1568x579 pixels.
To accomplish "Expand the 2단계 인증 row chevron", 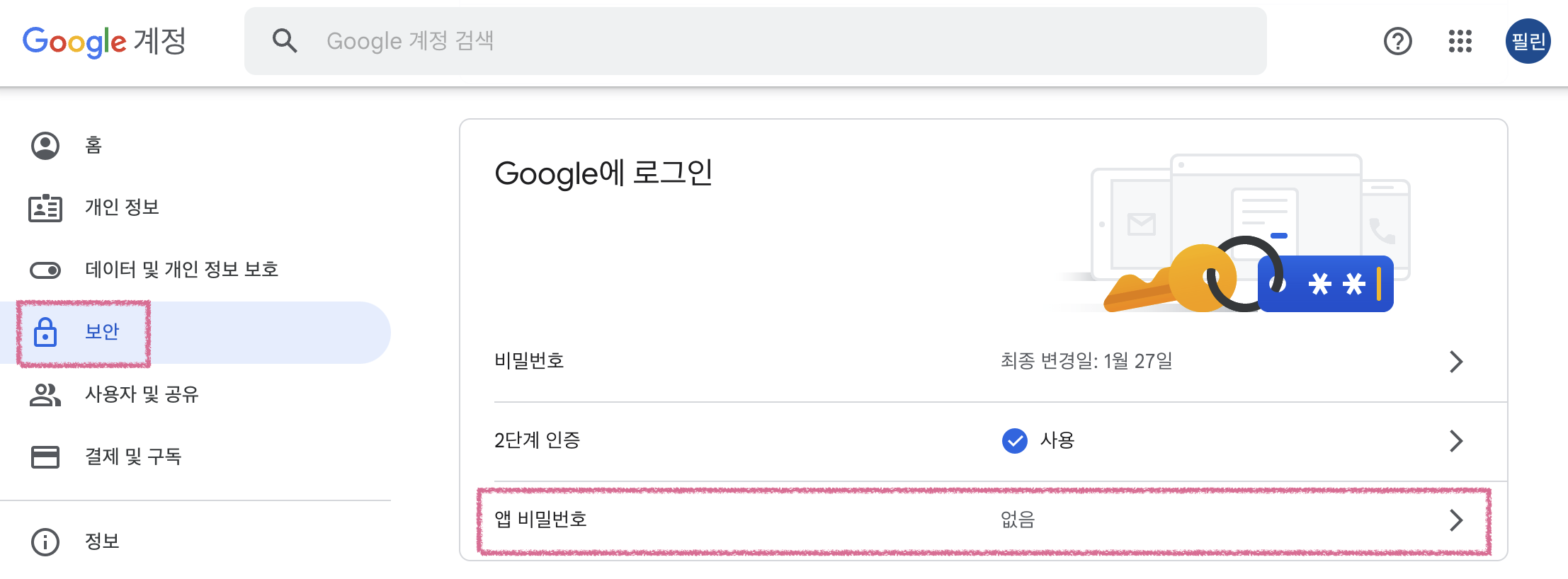I will click(1455, 441).
